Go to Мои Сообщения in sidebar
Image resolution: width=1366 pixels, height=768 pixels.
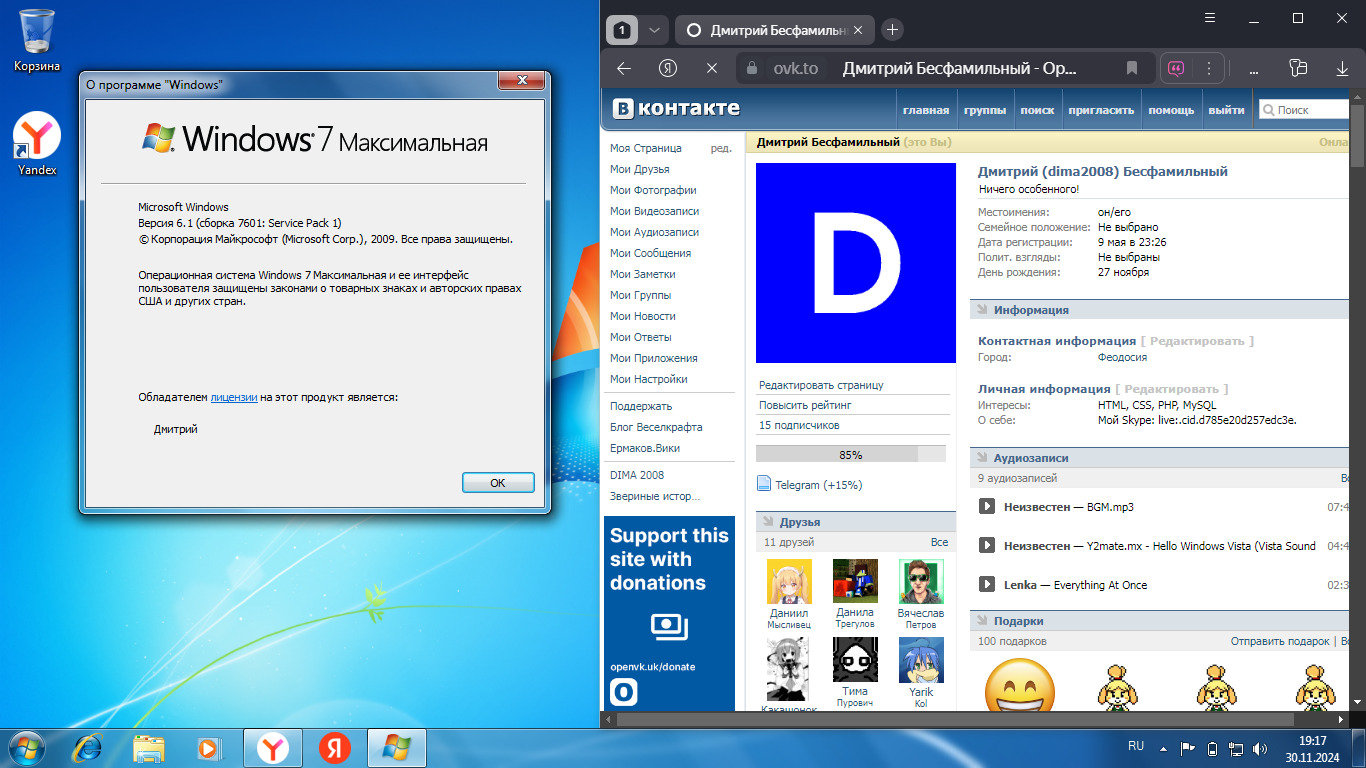click(650, 253)
